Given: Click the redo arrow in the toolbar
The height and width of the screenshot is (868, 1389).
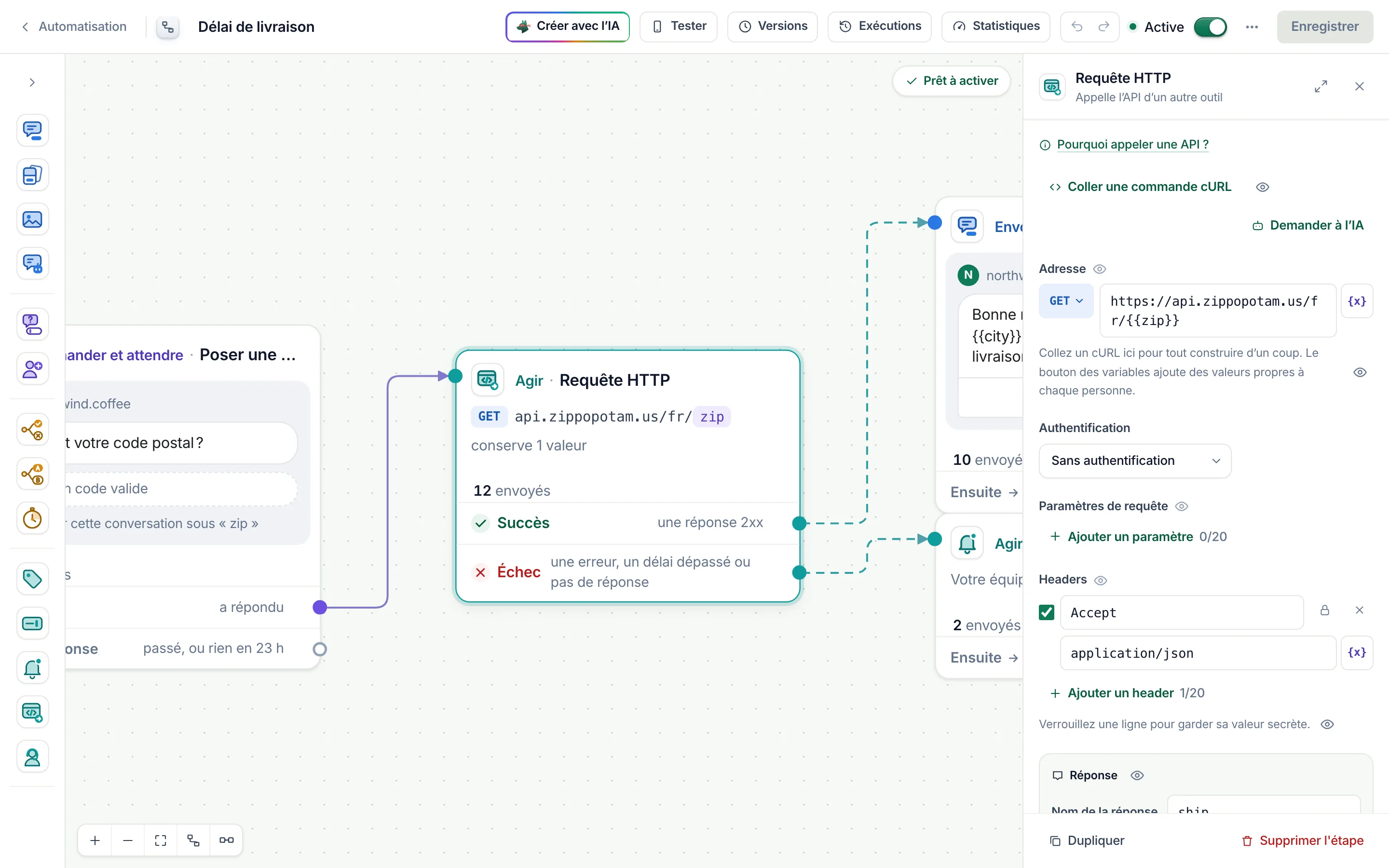Looking at the screenshot, I should pyautogui.click(x=1103, y=27).
